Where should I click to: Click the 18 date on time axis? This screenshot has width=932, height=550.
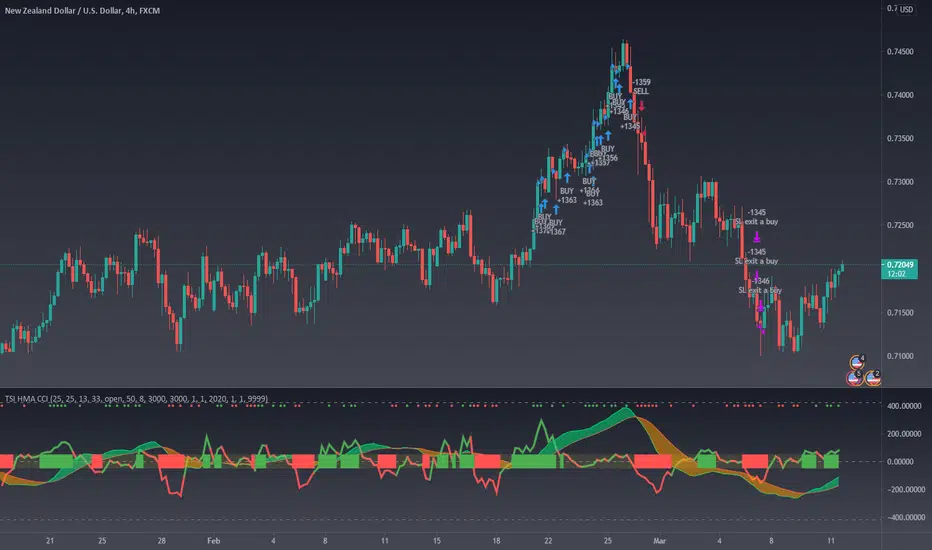pos(496,540)
